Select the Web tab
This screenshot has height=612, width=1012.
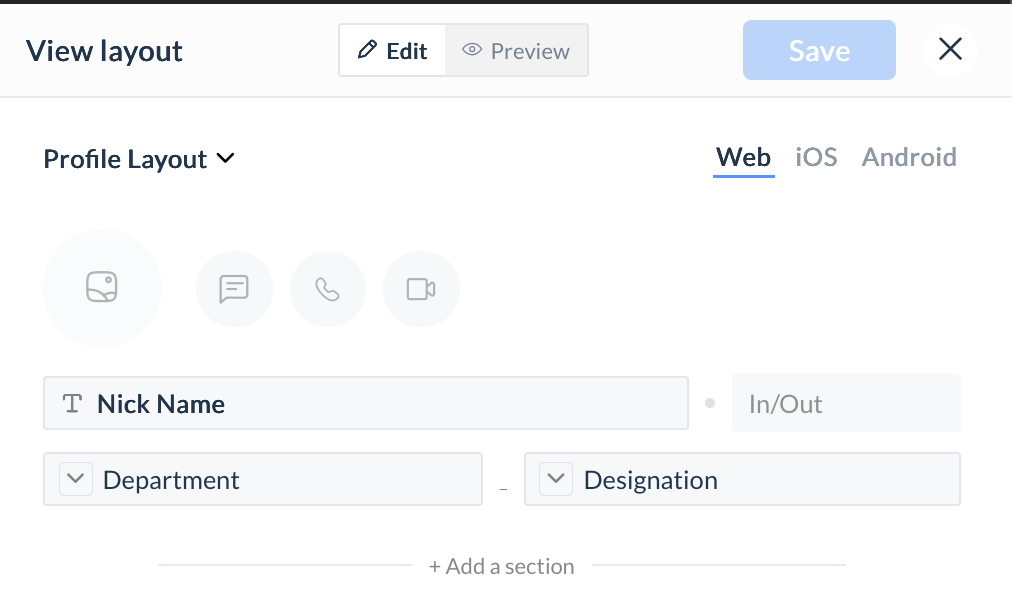744,158
